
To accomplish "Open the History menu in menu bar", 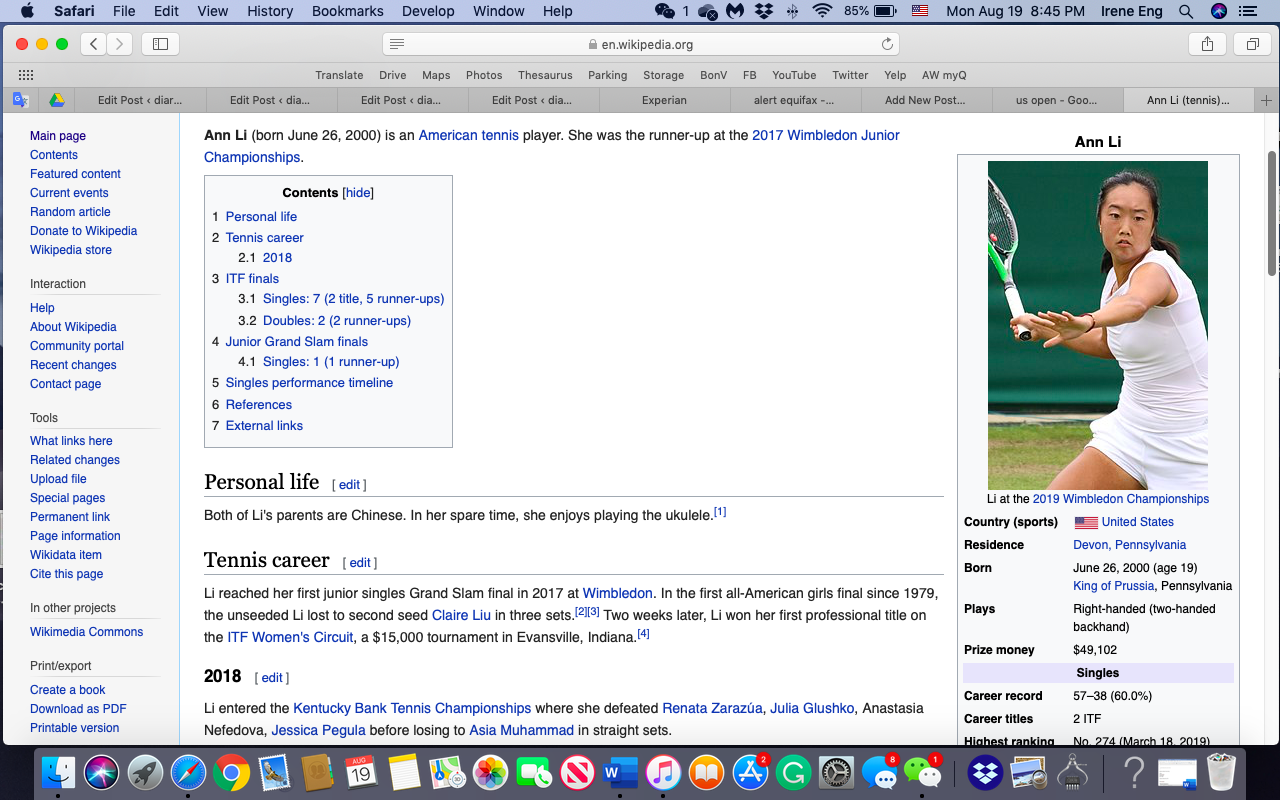I will click(270, 11).
